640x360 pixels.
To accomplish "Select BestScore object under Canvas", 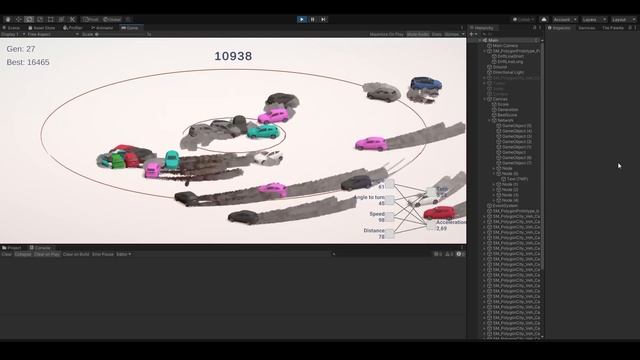I will [x=507, y=115].
